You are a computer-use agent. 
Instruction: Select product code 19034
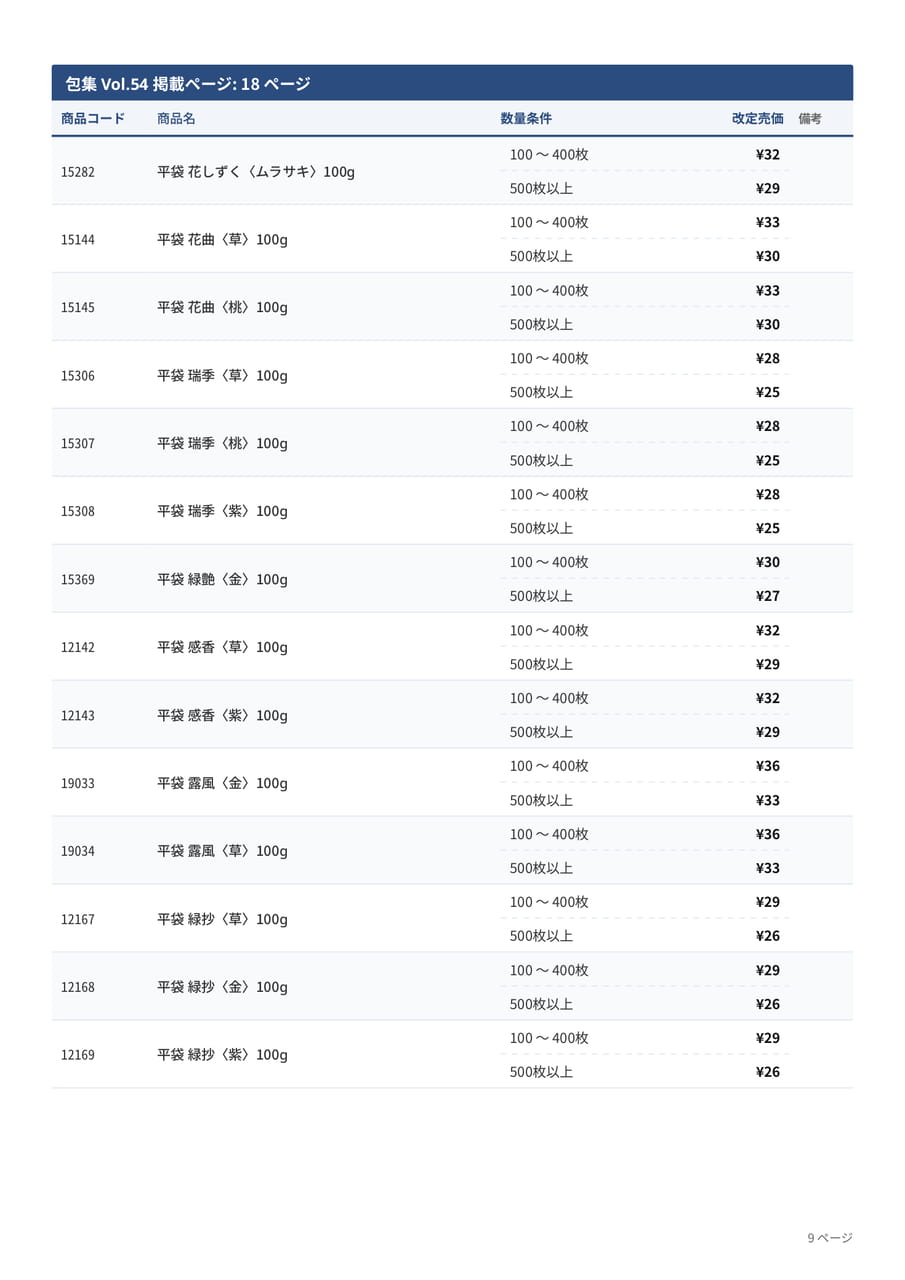coord(78,851)
